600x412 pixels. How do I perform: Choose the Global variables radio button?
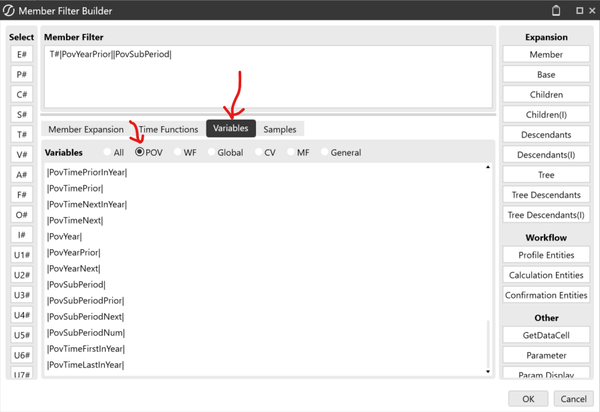(211, 152)
